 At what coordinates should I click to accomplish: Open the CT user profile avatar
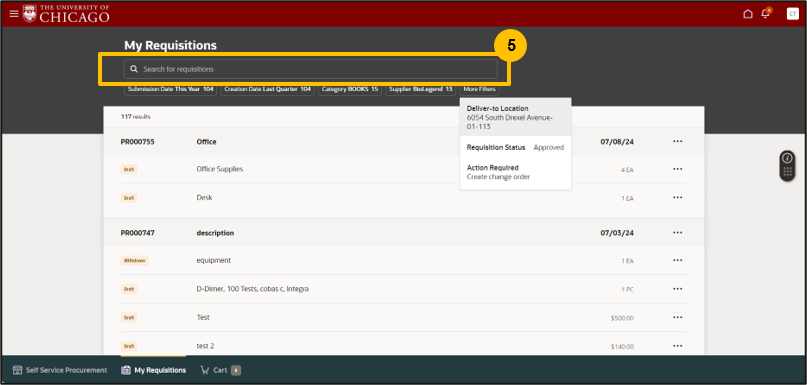point(793,14)
